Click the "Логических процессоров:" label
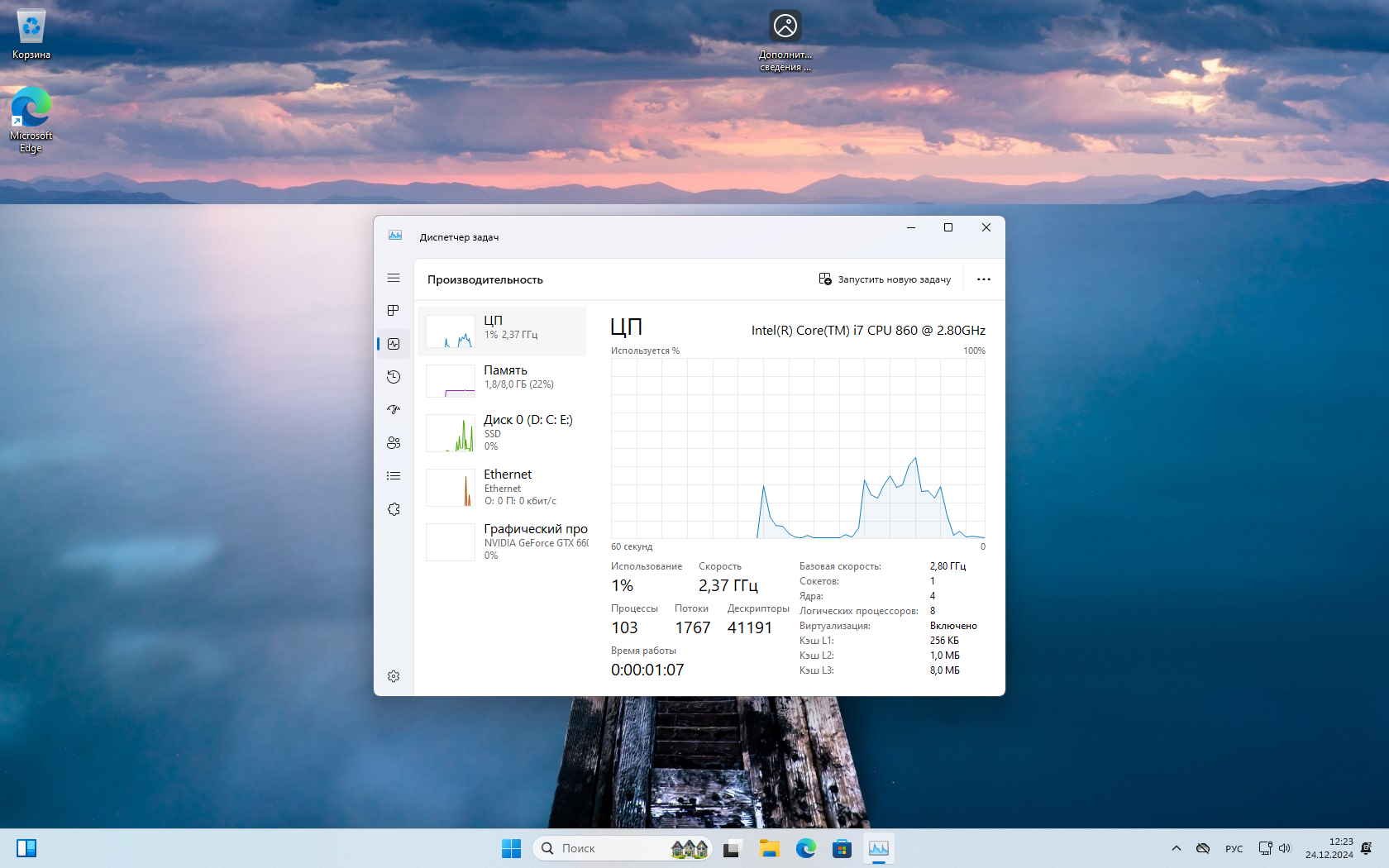Viewport: 1389px width, 868px height. coord(858,611)
